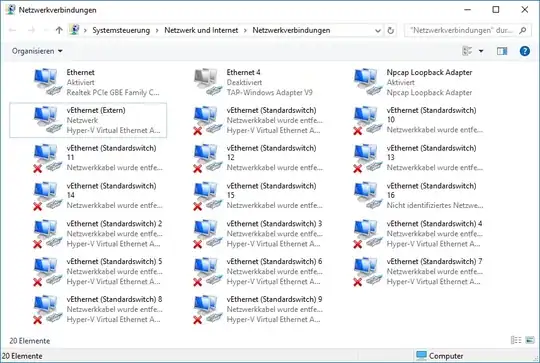This screenshot has height=363, width=540.
Task: Click the vEthernet (Standardswitch) 16 icon
Action: click(x=368, y=196)
